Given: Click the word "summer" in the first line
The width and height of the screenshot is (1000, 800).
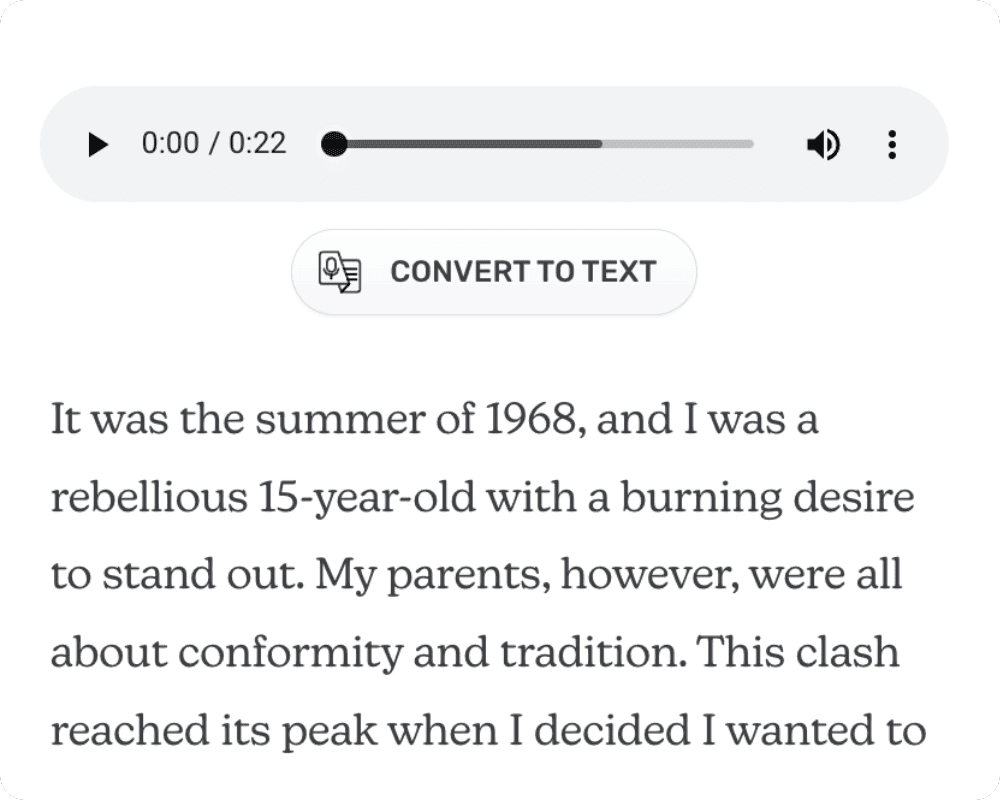Looking at the screenshot, I should point(340,420).
